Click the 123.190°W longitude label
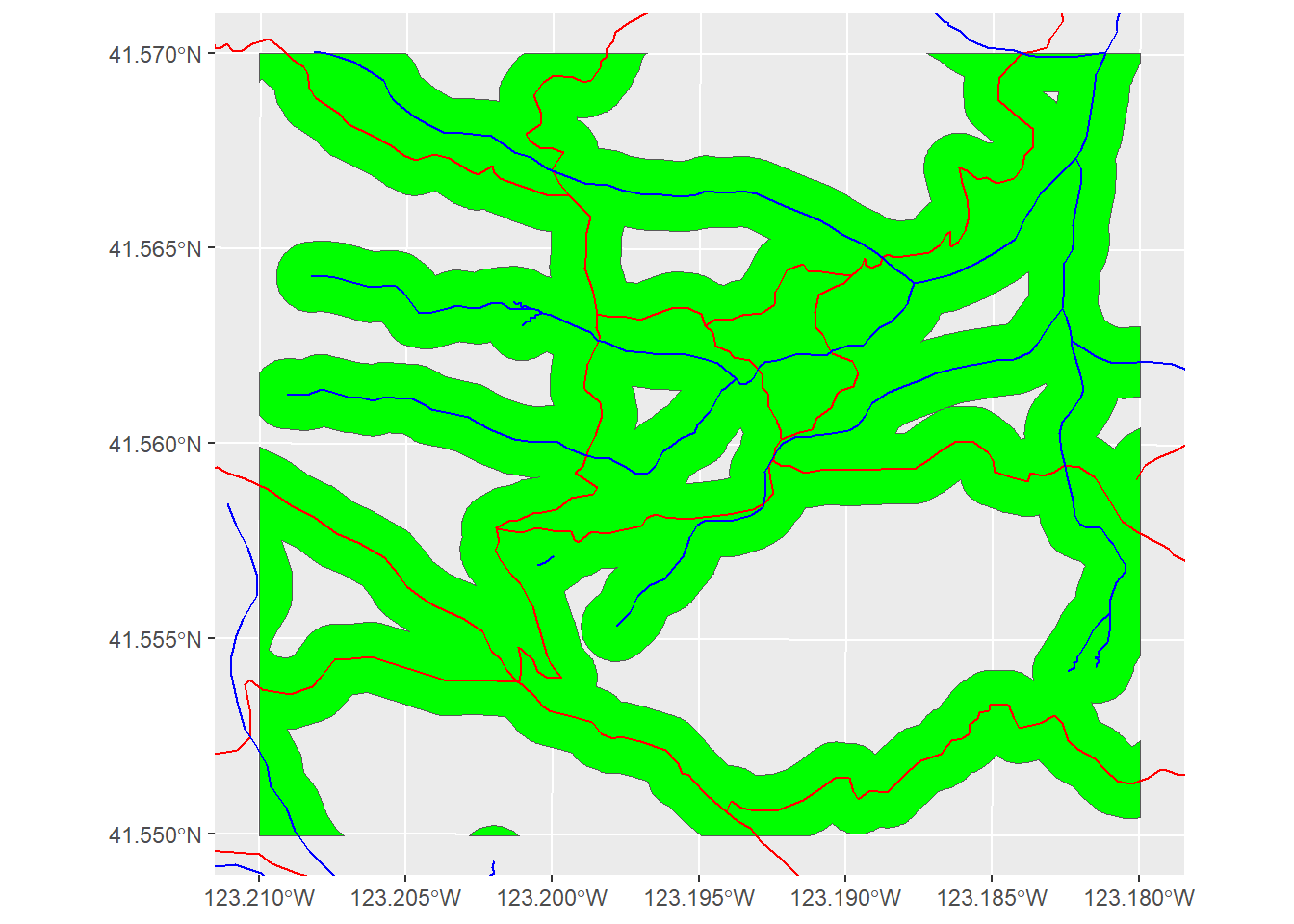 click(x=845, y=899)
